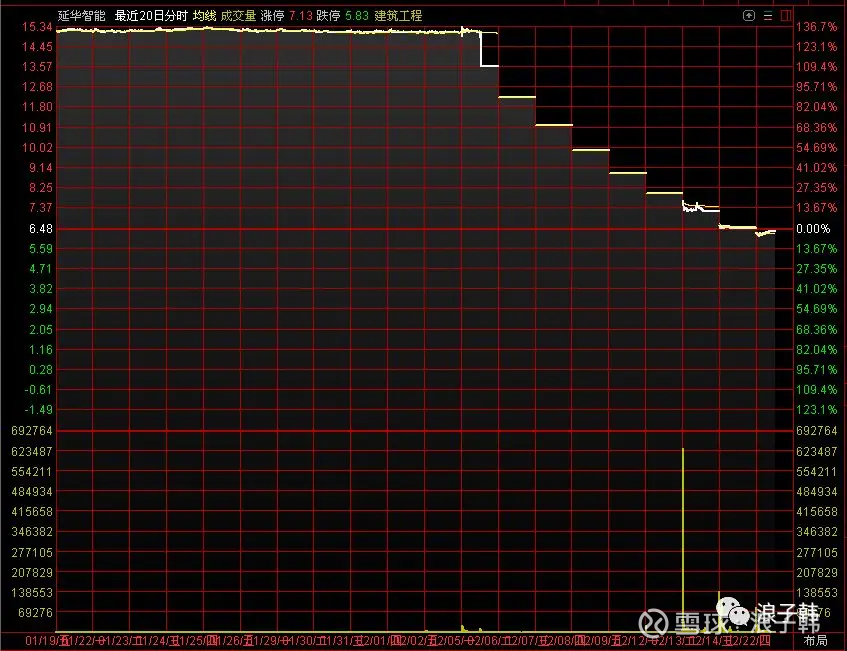Click the 01/19 date on time axis

[40, 641]
